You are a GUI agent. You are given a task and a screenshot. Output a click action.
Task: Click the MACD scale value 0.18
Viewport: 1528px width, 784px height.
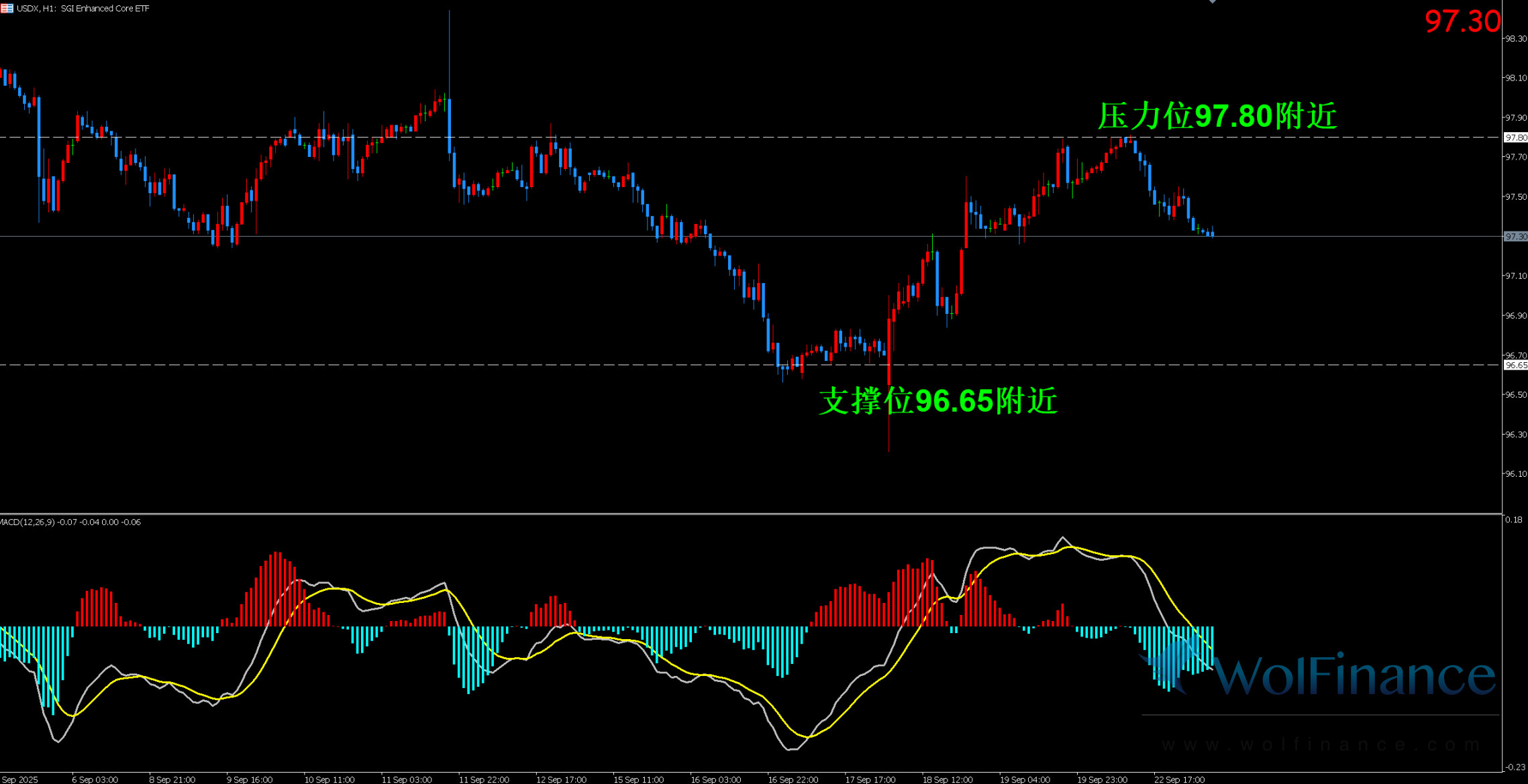[1514, 520]
